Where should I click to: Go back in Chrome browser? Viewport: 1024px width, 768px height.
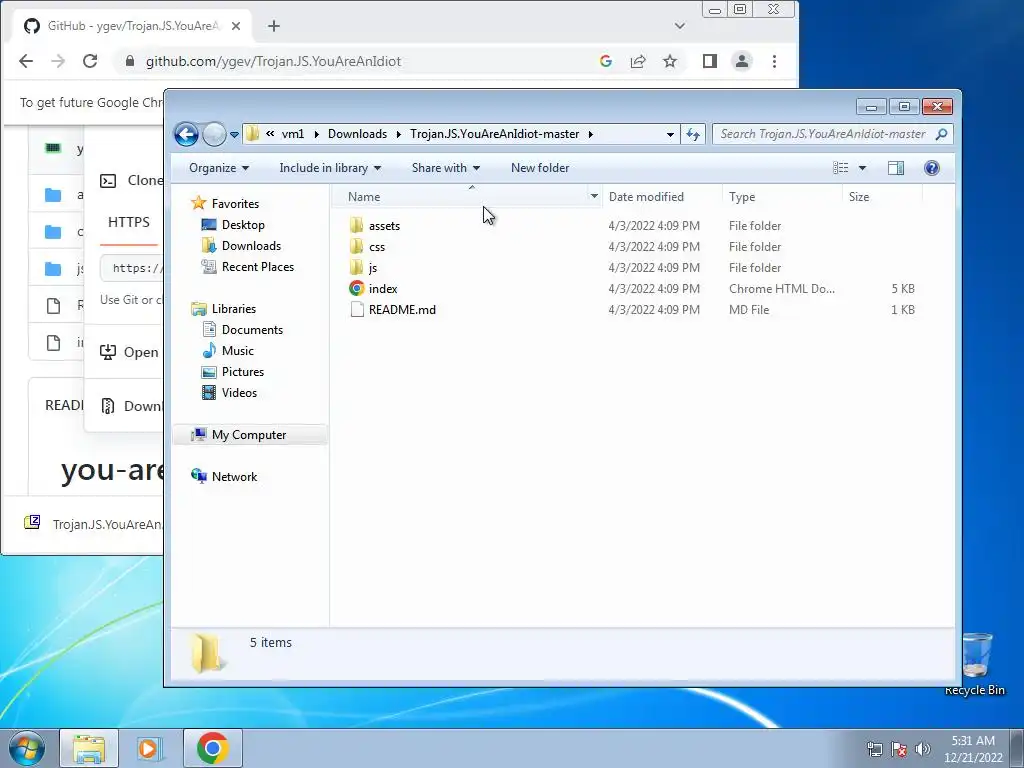pyautogui.click(x=26, y=61)
